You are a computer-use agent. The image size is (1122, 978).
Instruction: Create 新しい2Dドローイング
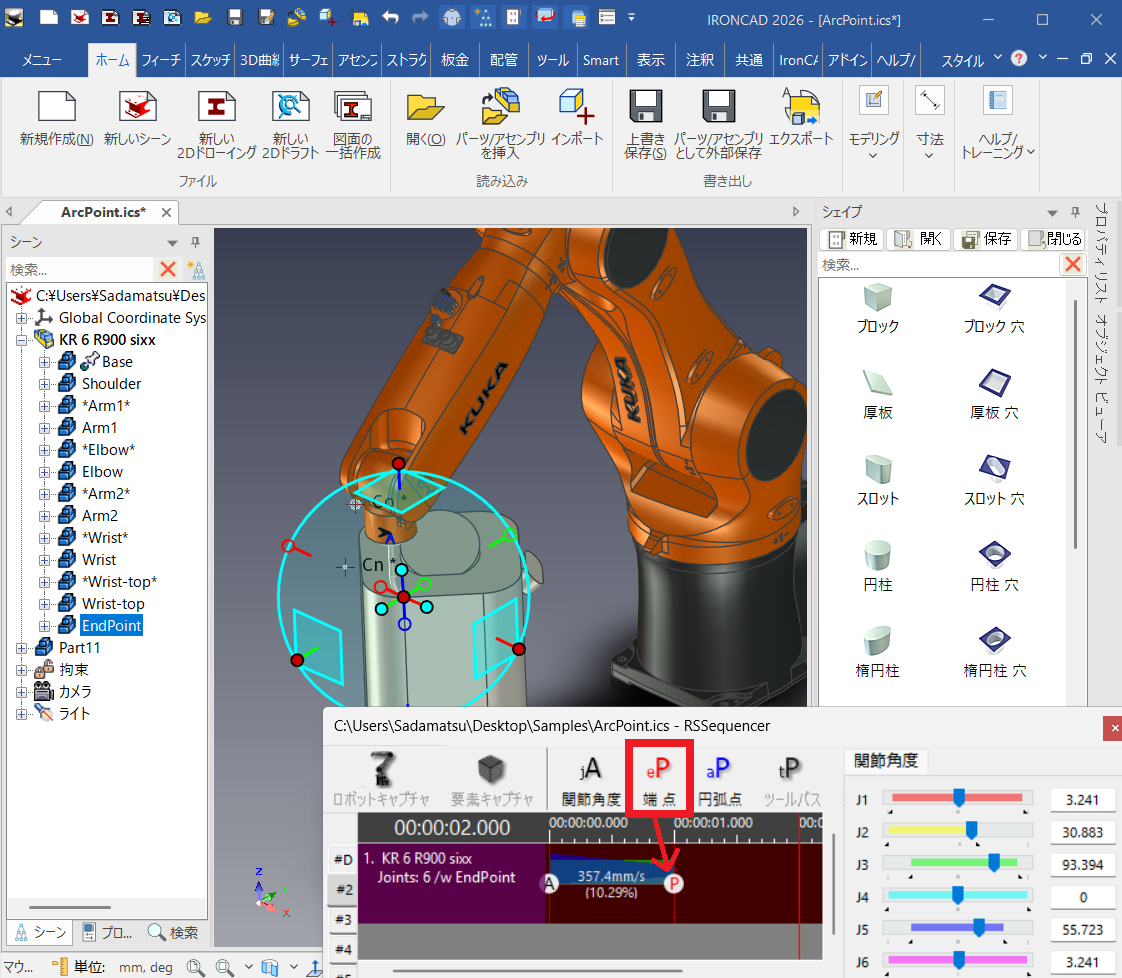216,124
